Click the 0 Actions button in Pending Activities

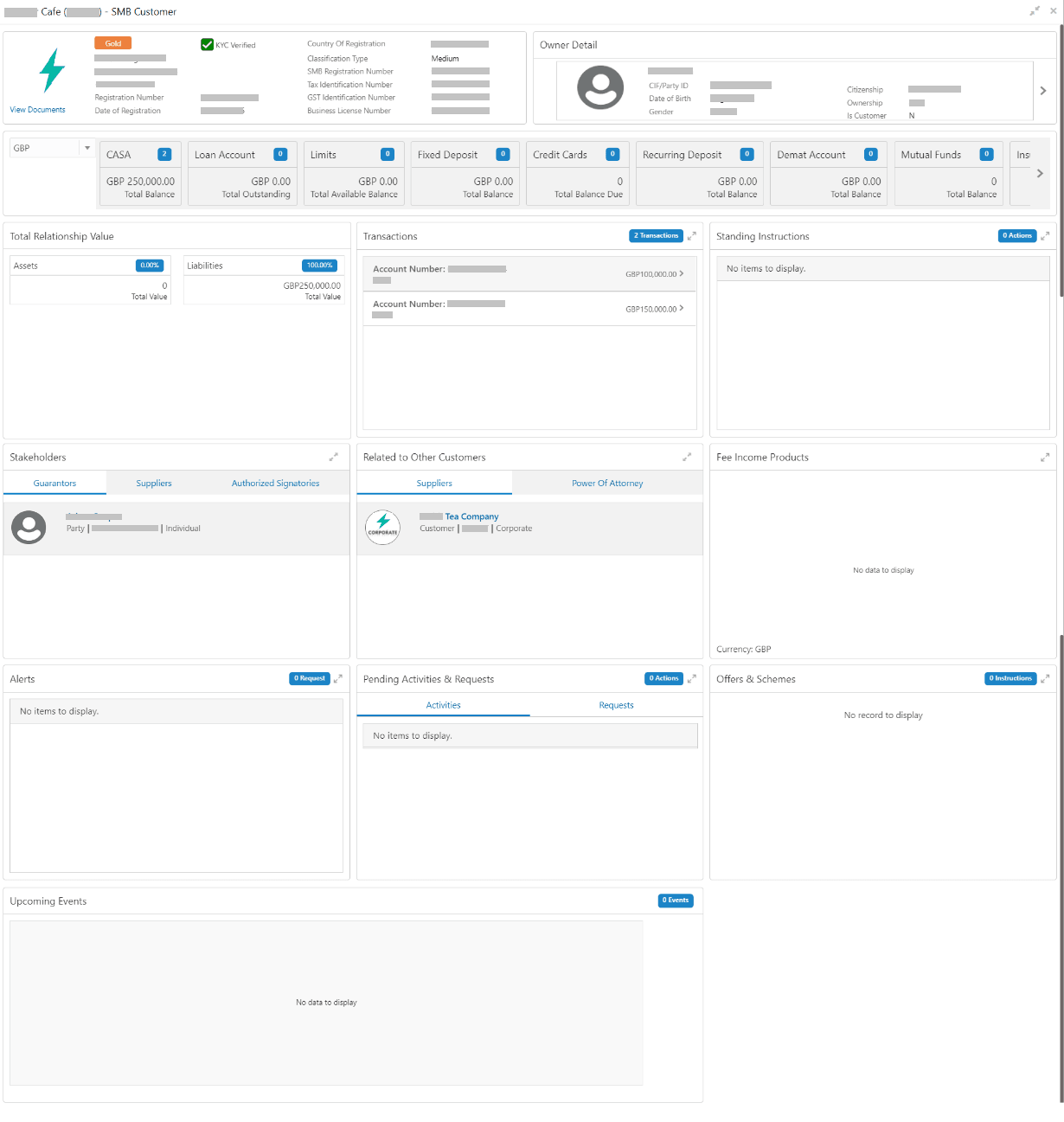coord(663,678)
